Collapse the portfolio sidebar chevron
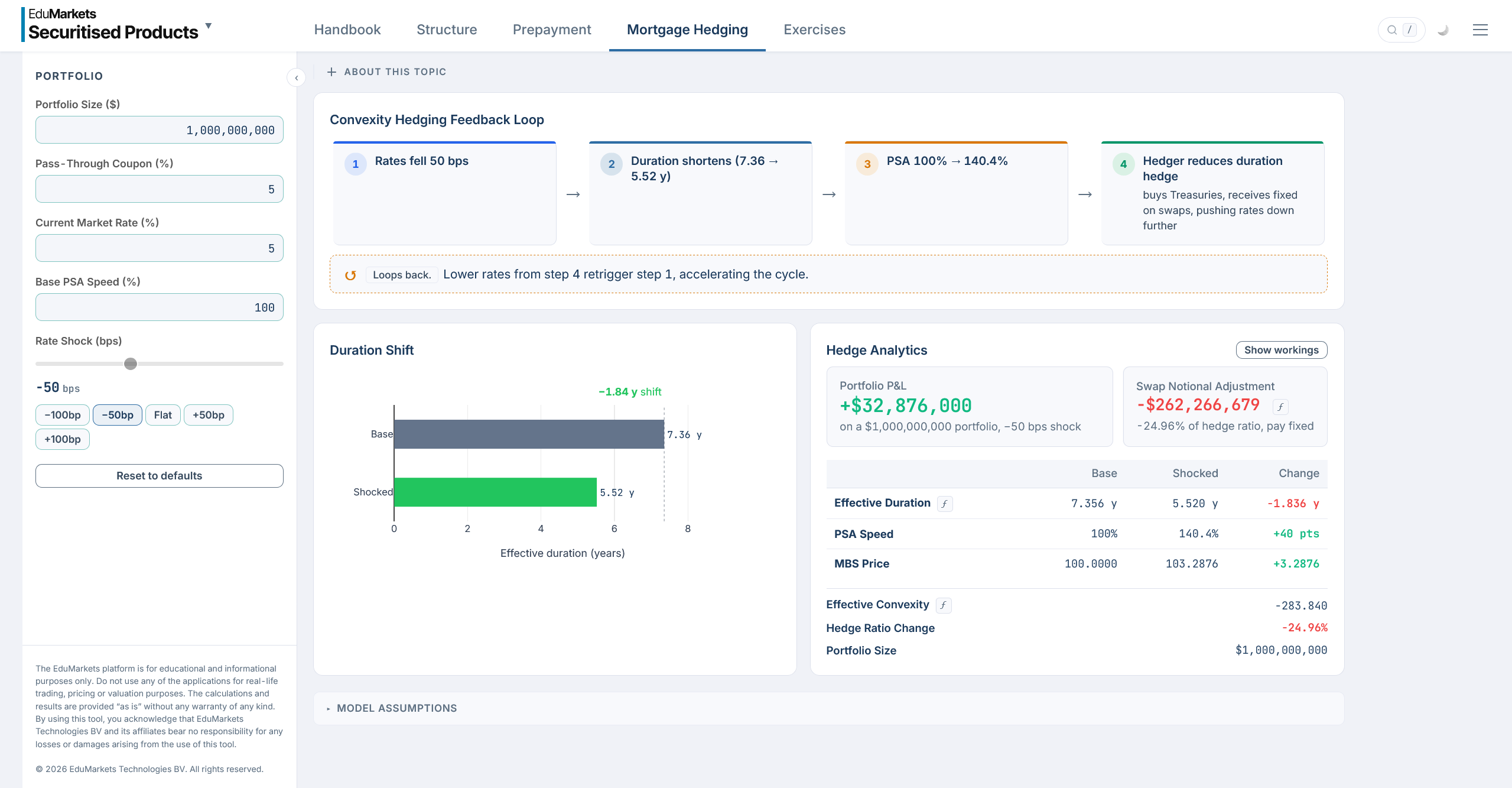This screenshot has width=1512, height=788. [297, 77]
